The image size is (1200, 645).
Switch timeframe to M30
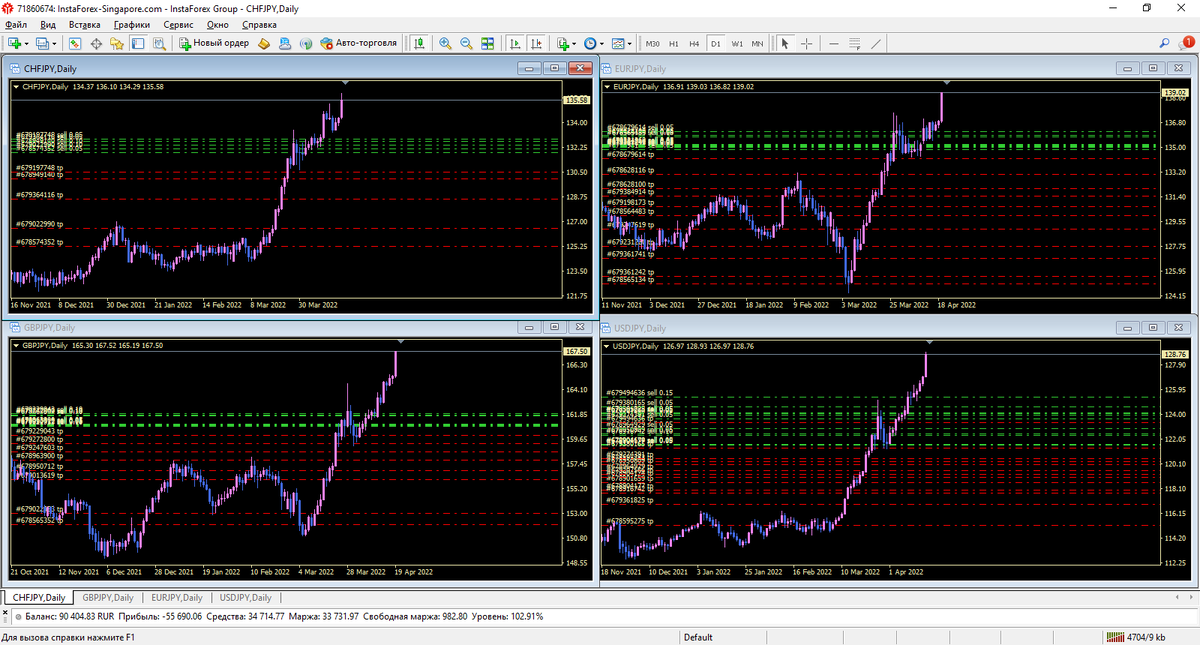(653, 43)
